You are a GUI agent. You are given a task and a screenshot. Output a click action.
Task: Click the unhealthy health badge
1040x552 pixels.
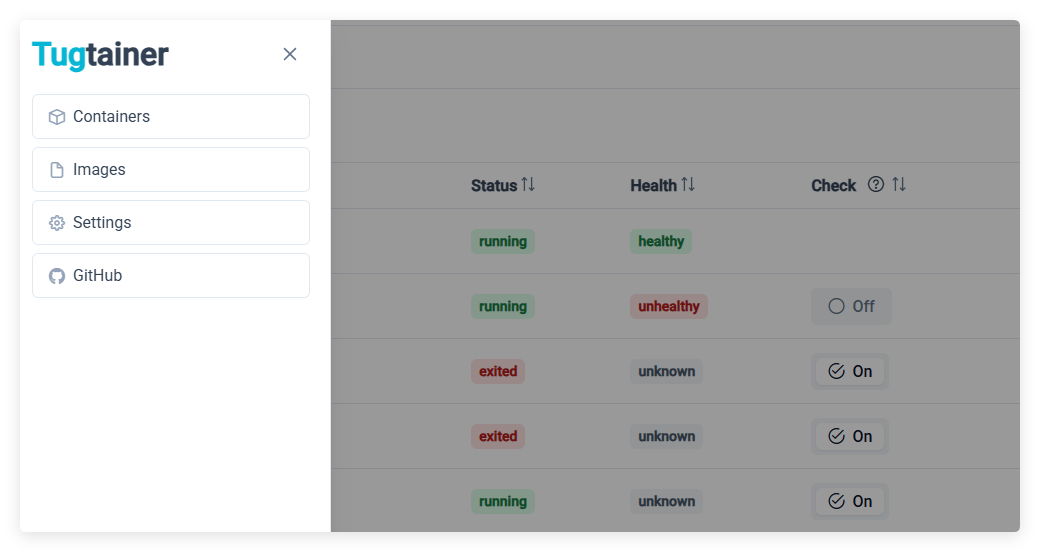(x=669, y=307)
